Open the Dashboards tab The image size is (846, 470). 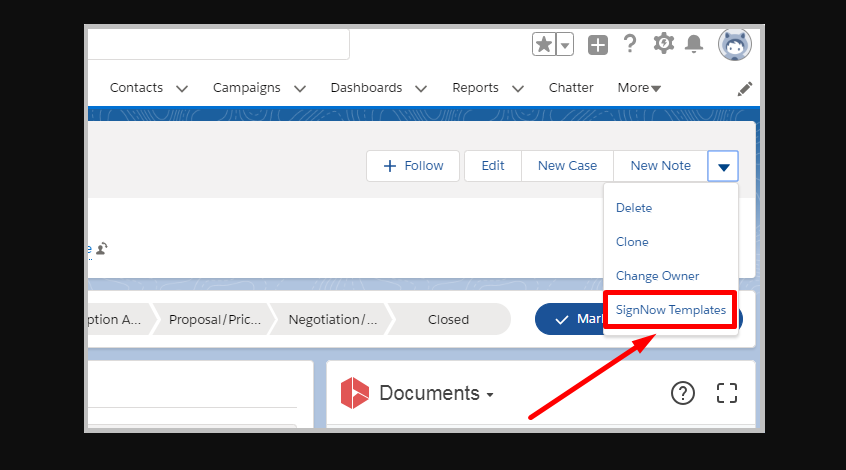coord(366,88)
